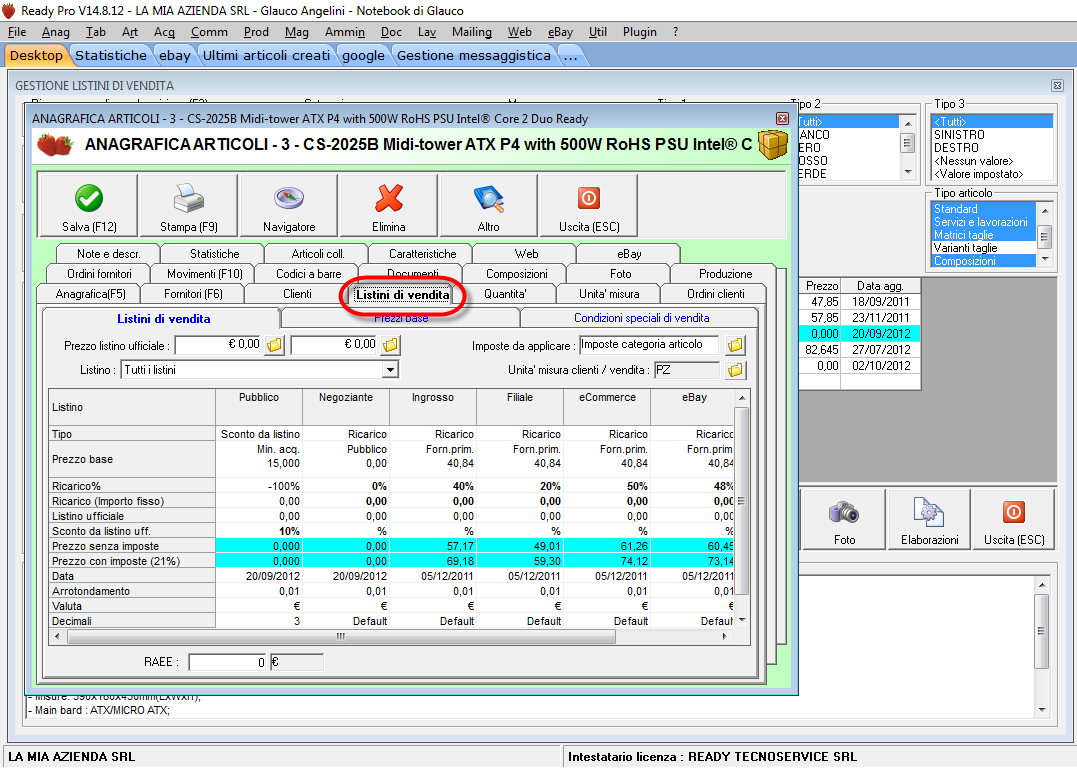Open the Condizioni speciali di vendita tab

tap(641, 318)
